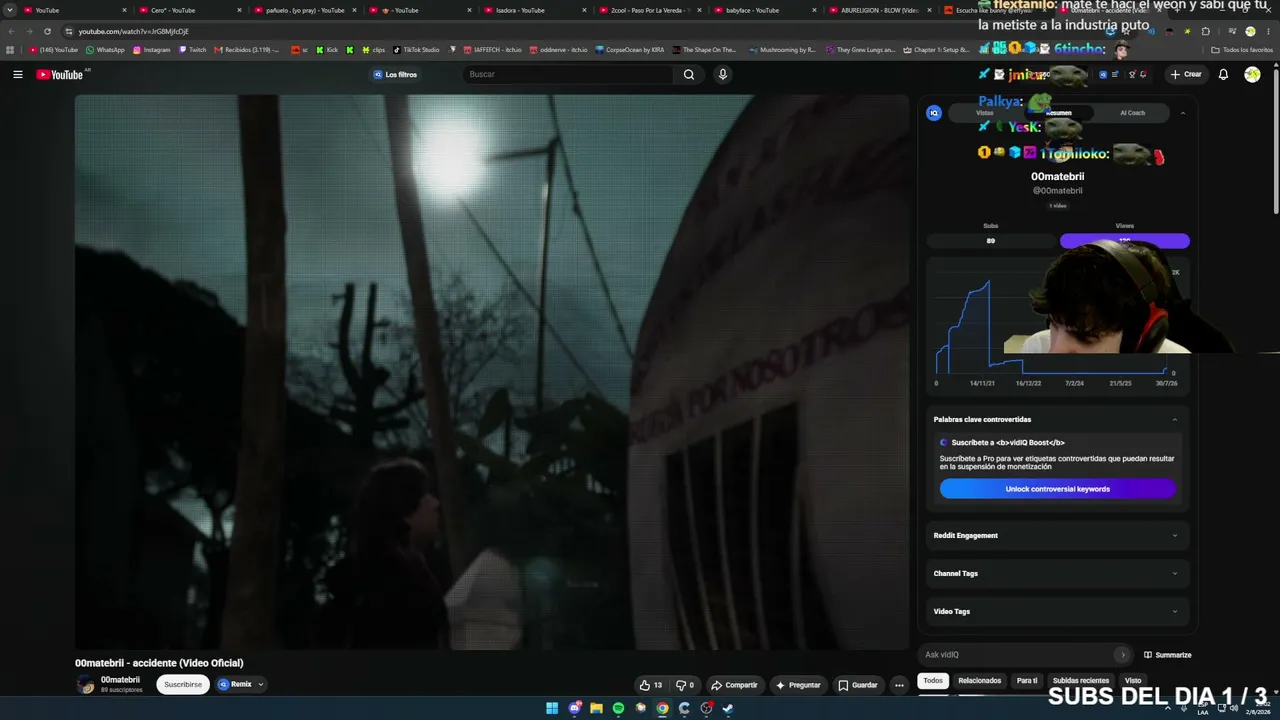The width and height of the screenshot is (1280, 720).
Task: Subscribe with the Suscribirse button
Action: pyautogui.click(x=183, y=685)
